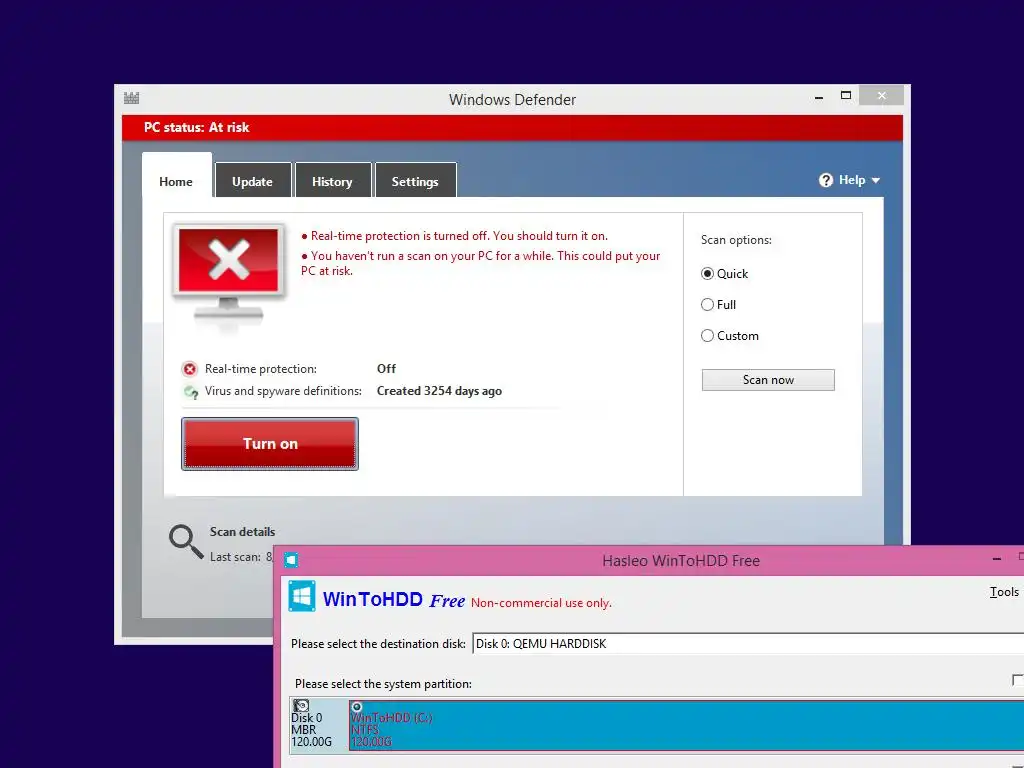The height and width of the screenshot is (768, 1024).
Task: Click 'Please select the destination disk:' label
Action: [378, 644]
